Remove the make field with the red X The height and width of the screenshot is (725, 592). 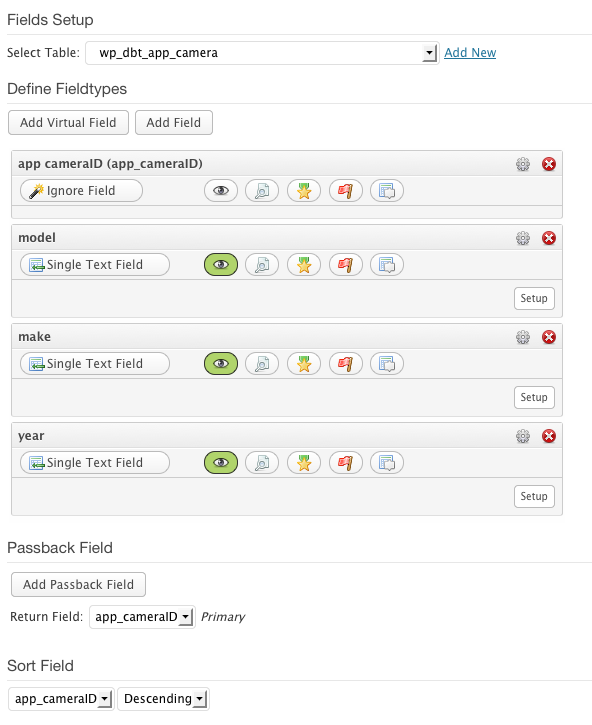click(x=549, y=337)
